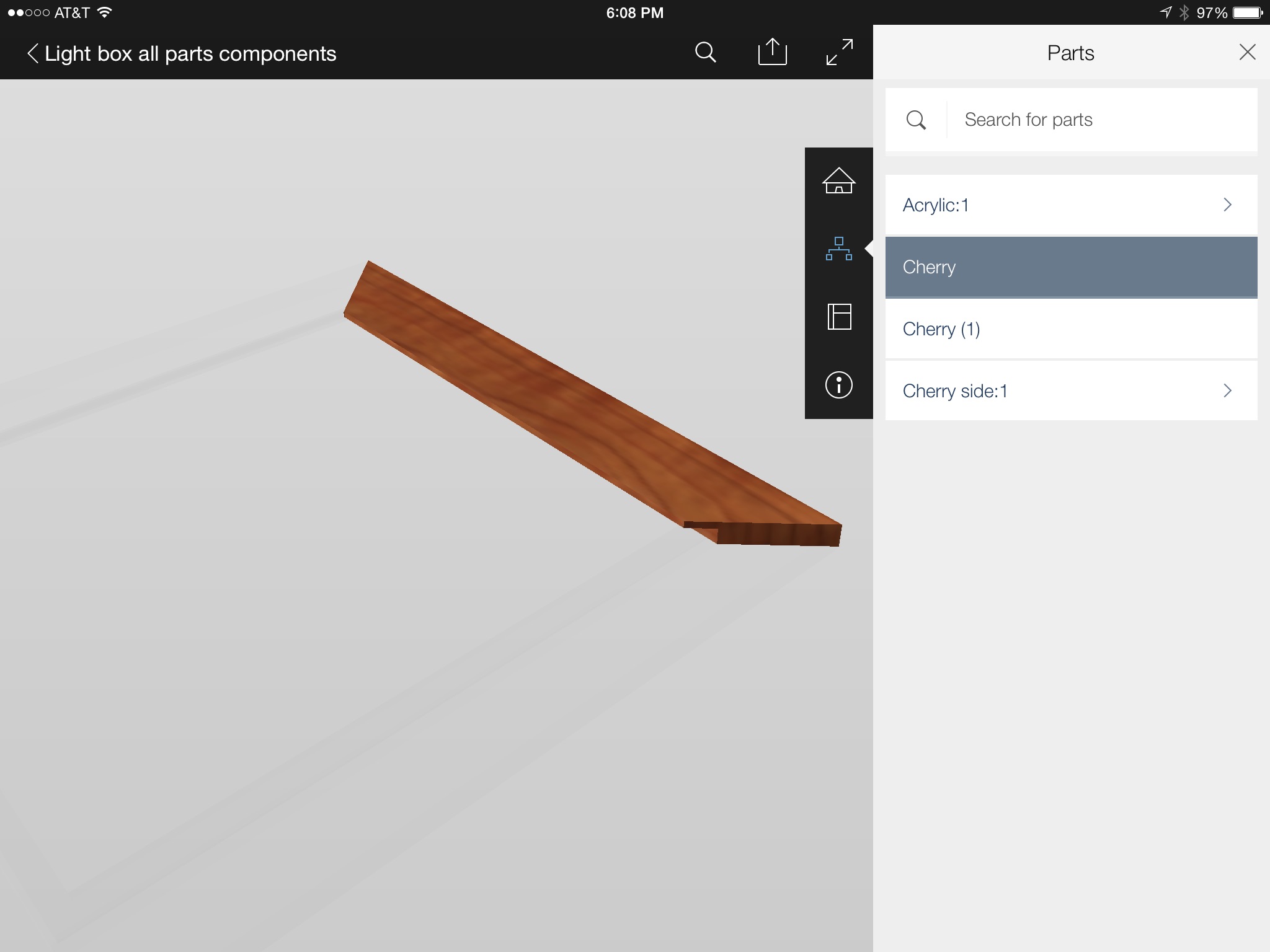The width and height of the screenshot is (1270, 952).
Task: Tap the Light box all parts components title
Action: pyautogui.click(x=190, y=54)
